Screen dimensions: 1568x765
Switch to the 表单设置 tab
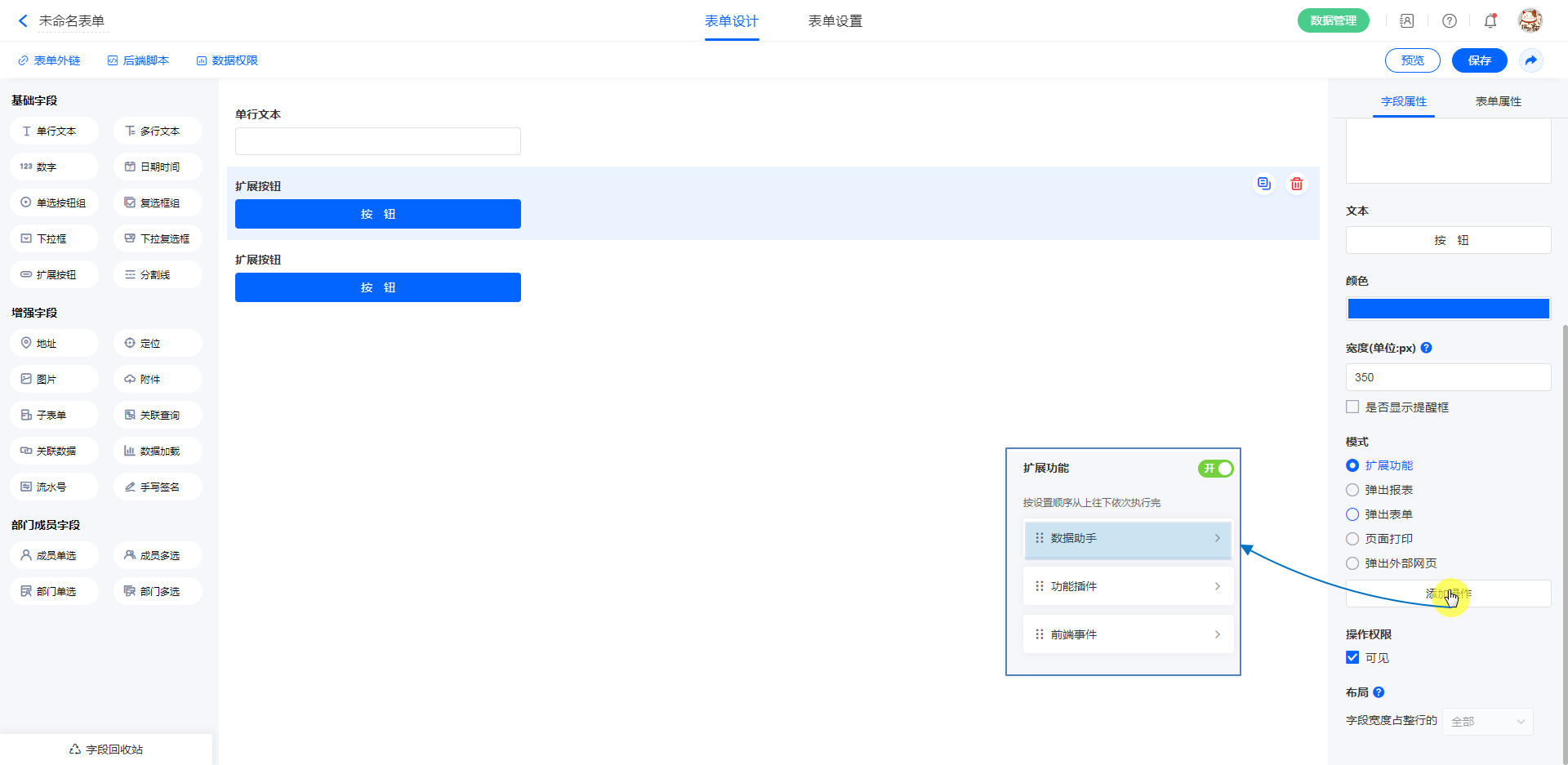835,21
